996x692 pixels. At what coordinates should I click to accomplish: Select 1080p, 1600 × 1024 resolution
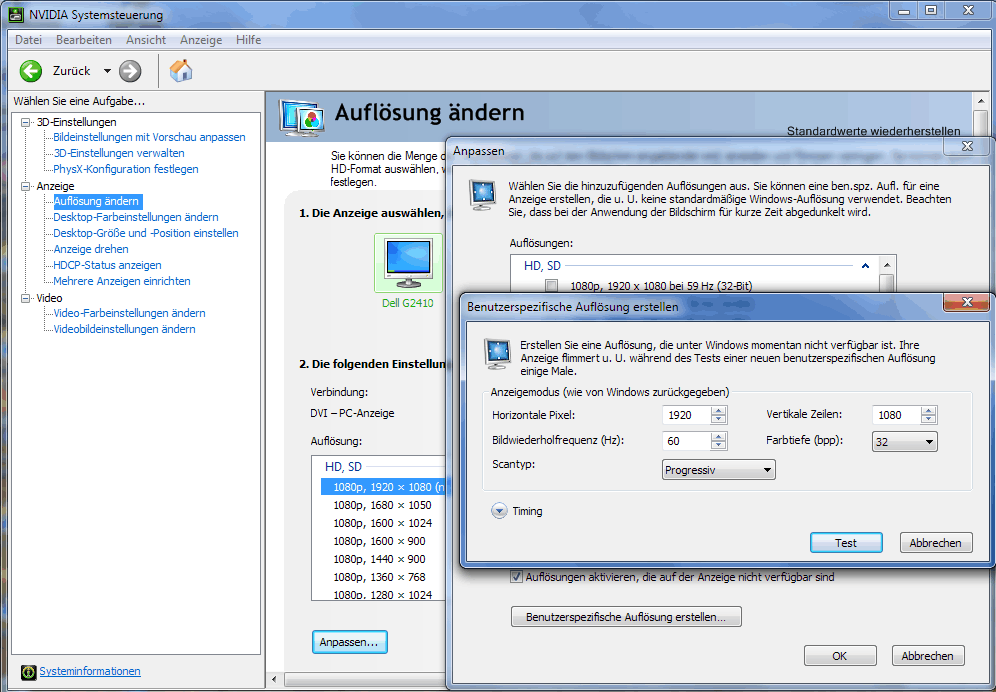(x=382, y=523)
